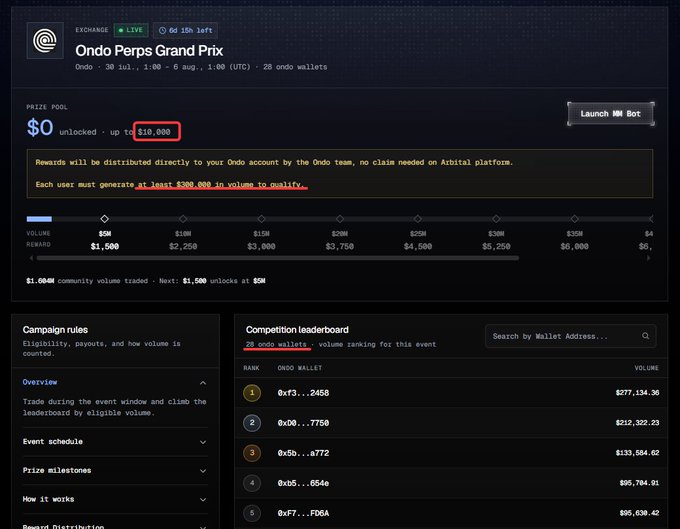Click the milestones scroll right arrow
Viewport: 680px width, 529px height.
649,258
